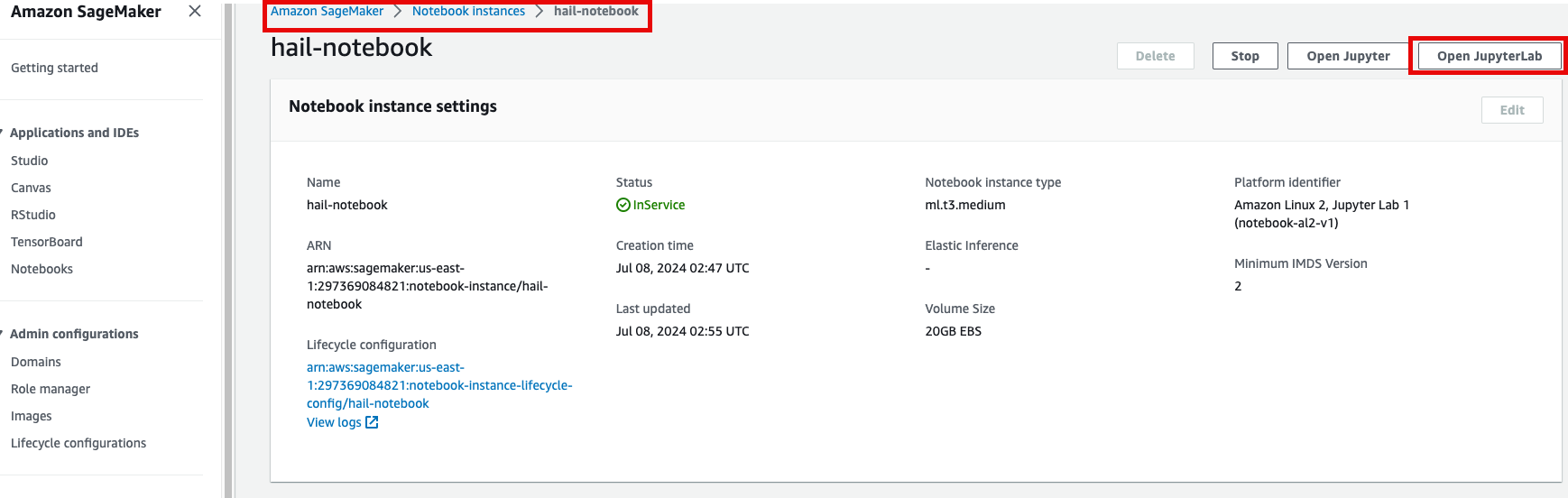
Task: Click the Amazon Linux 2 platform identifier value
Action: click(x=1322, y=214)
